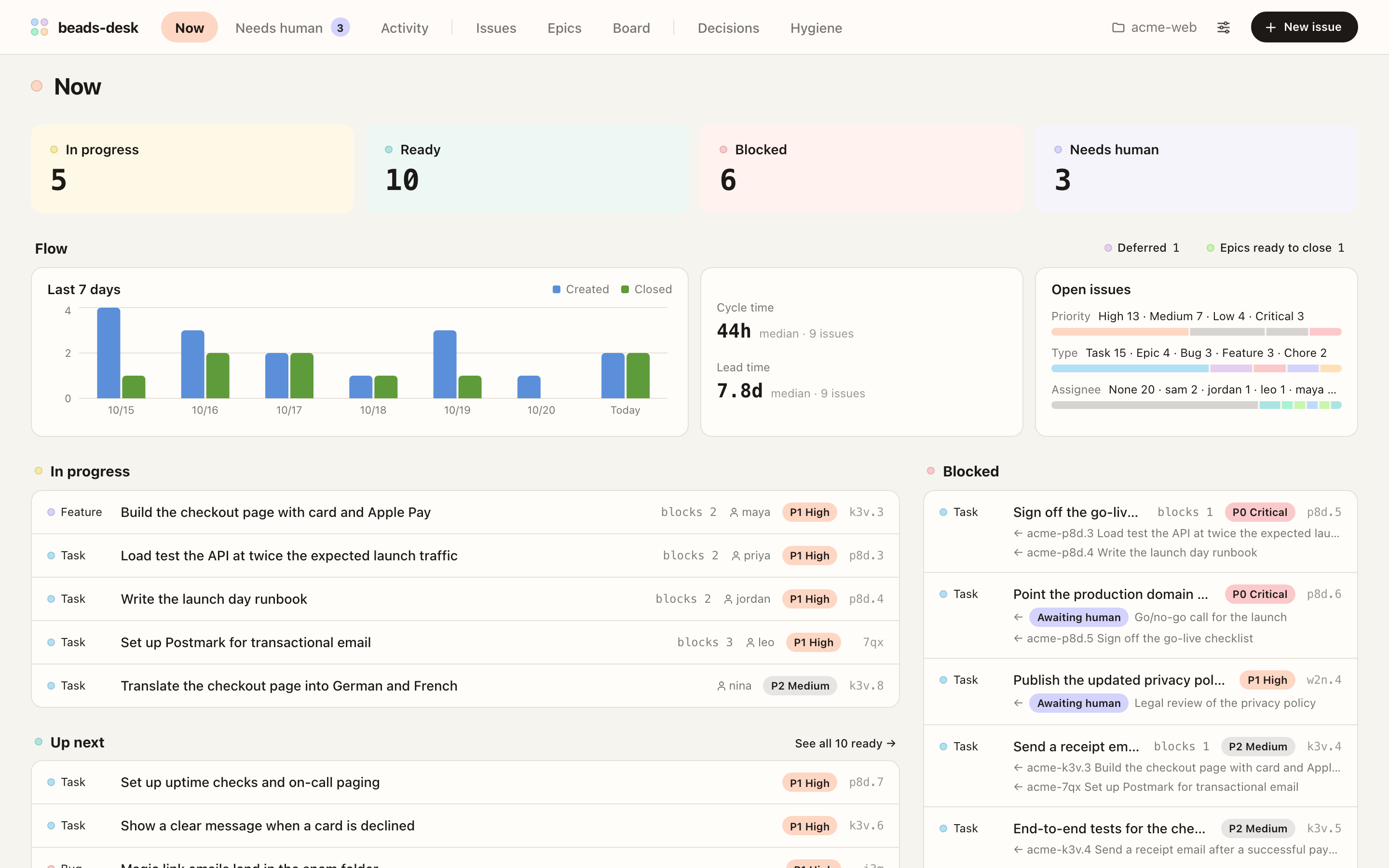Click the High priority segment of the bar
The image size is (1389, 868).
click(x=1119, y=332)
